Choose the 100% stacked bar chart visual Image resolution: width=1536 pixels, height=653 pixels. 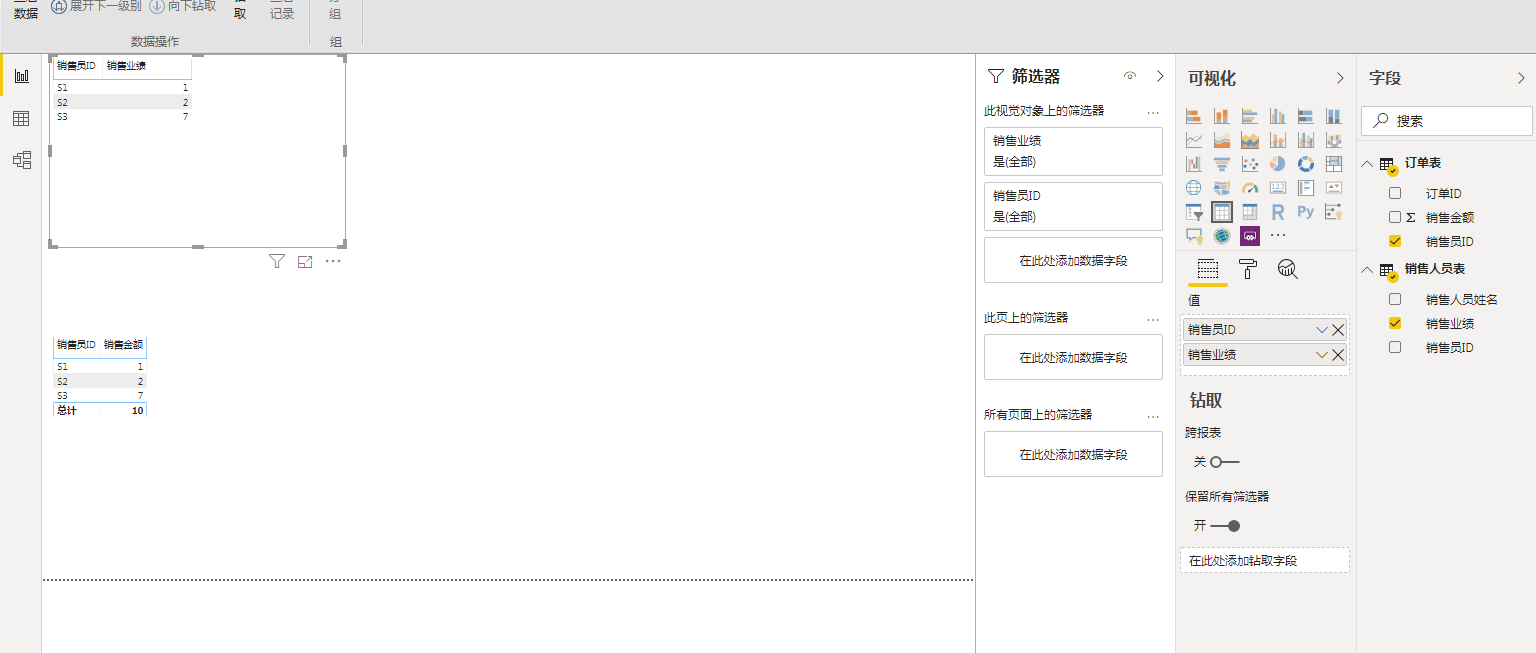1305,116
